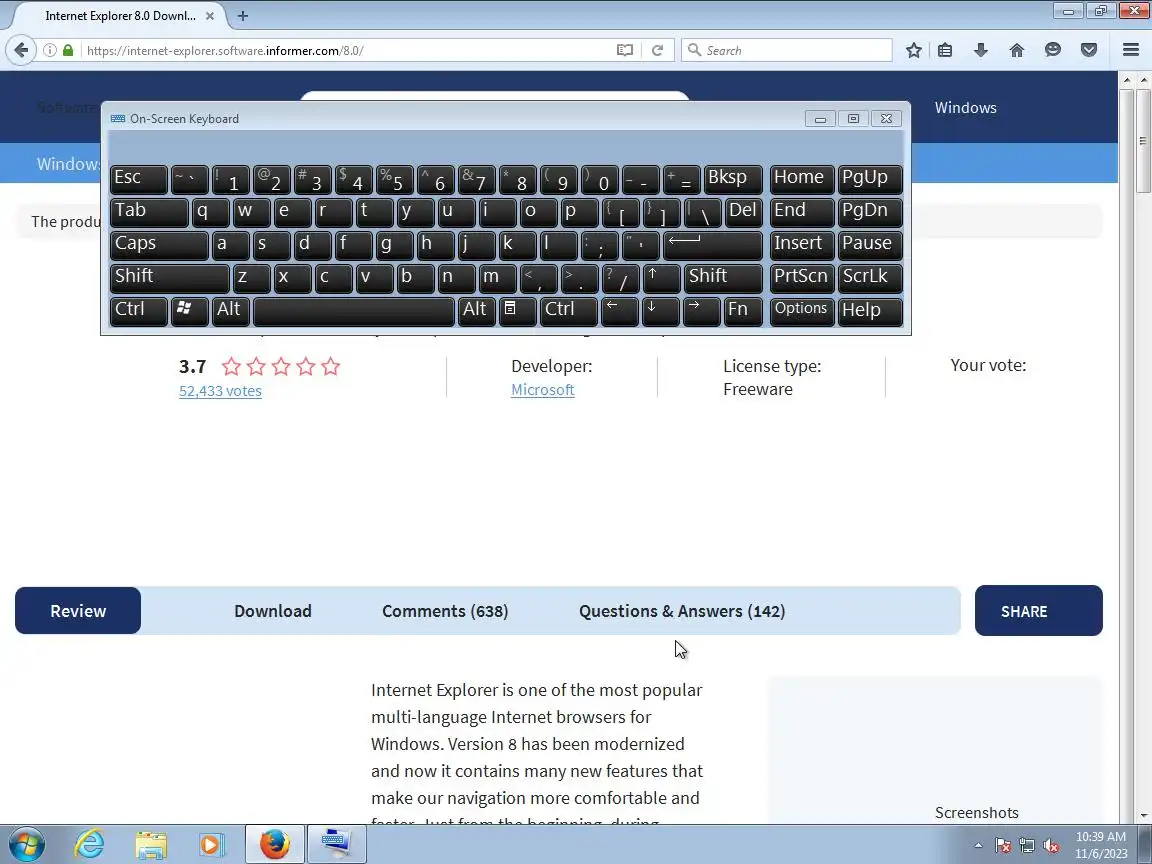Open the Comments (638) tab

pyautogui.click(x=444, y=611)
